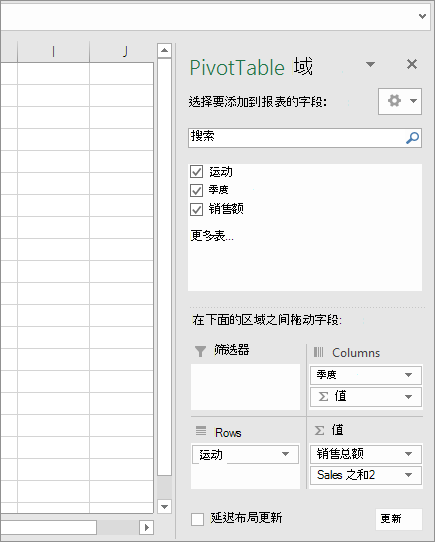
Task: Uncheck the 运动 field checkbox
Action: tap(196, 171)
